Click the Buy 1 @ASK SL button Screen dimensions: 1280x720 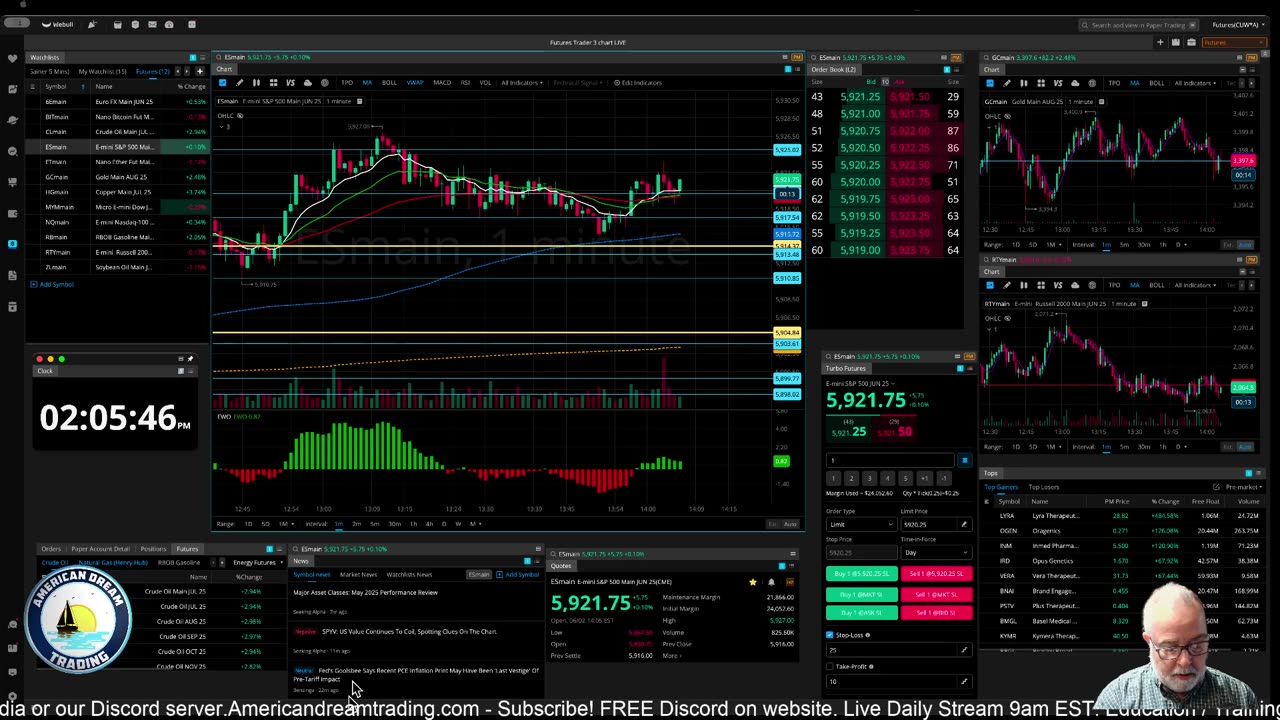(861, 613)
